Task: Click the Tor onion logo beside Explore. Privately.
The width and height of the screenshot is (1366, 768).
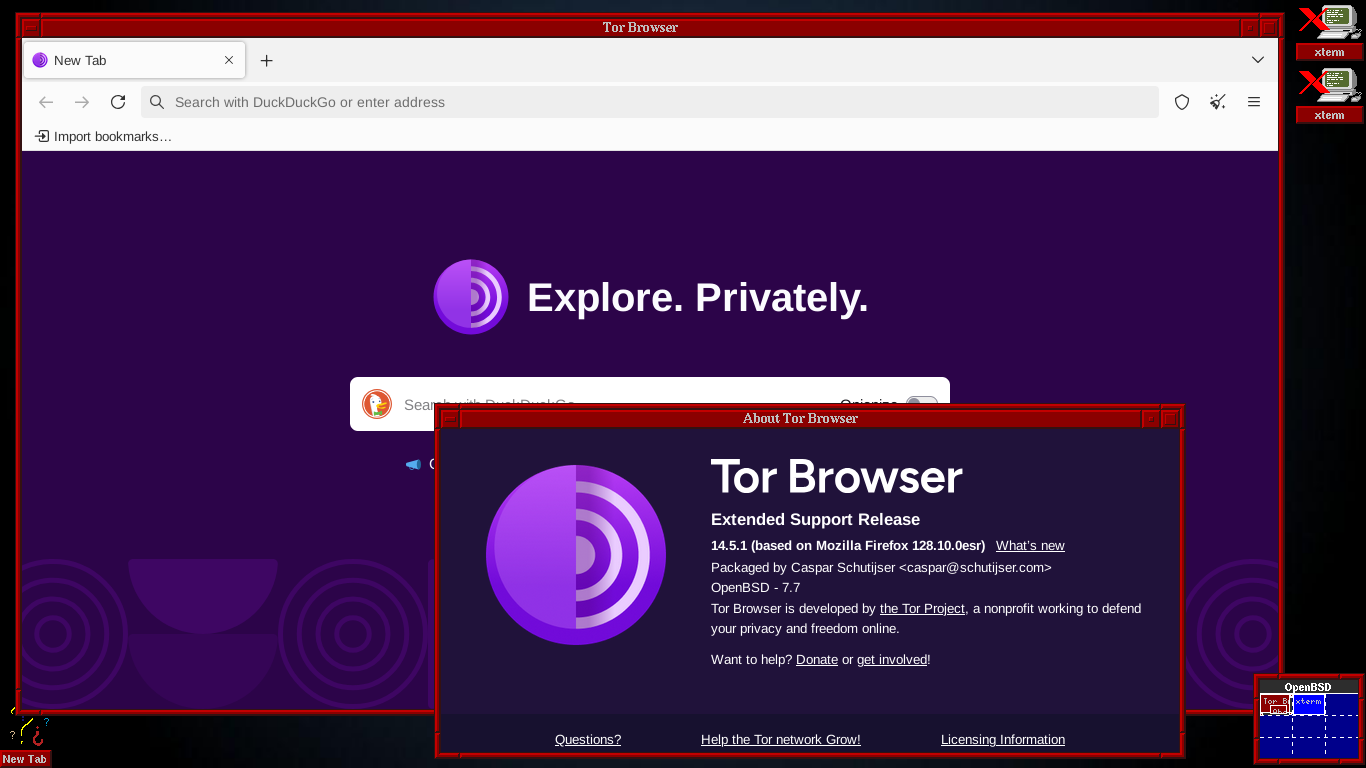Action: [x=471, y=297]
